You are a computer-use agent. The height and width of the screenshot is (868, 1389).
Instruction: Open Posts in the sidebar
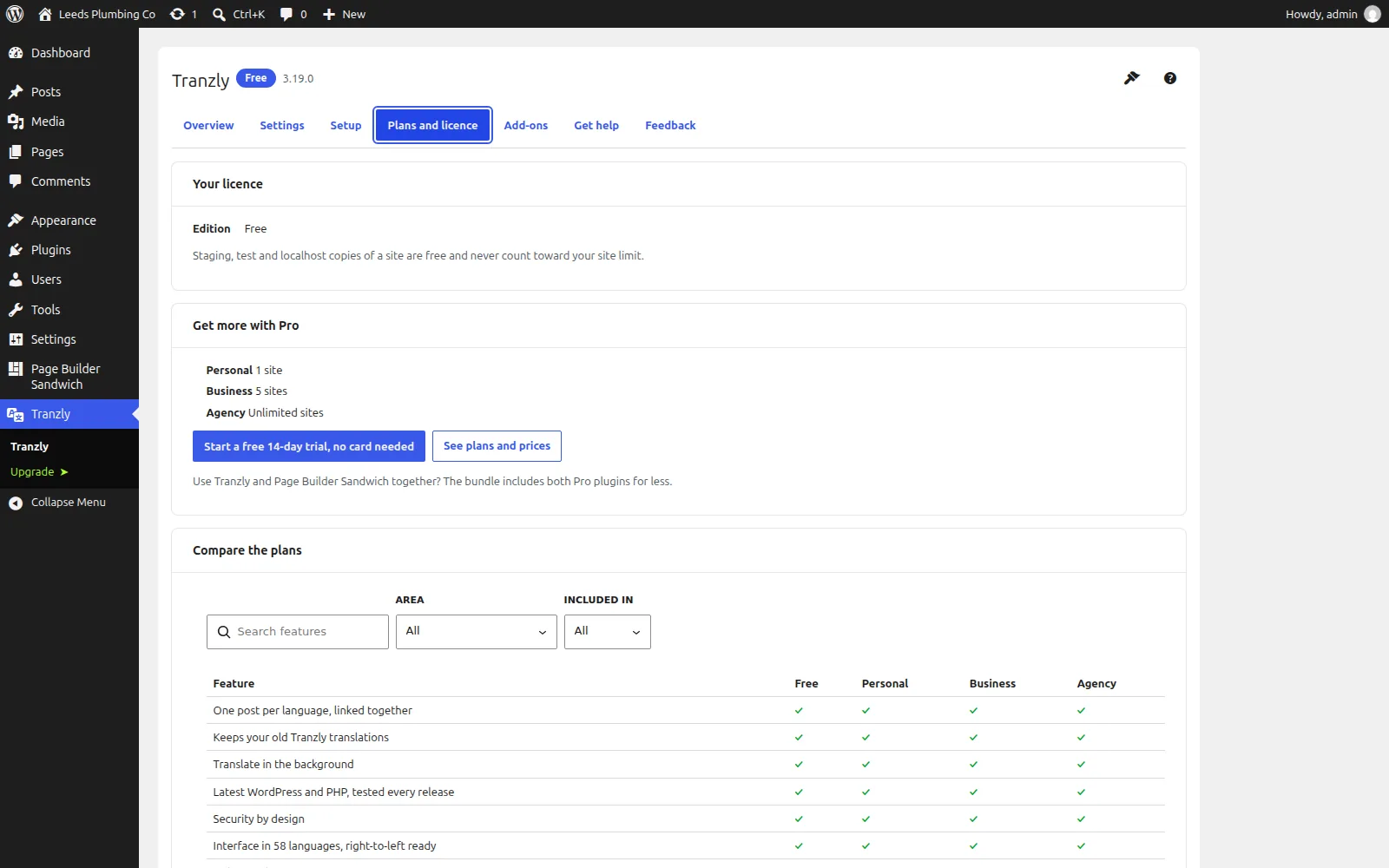tap(69, 92)
